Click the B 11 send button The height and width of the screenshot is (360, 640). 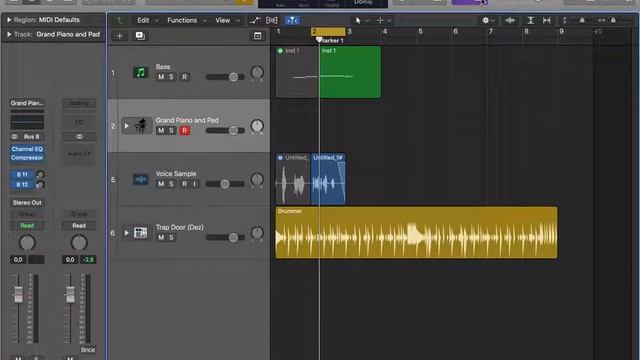click(x=22, y=174)
